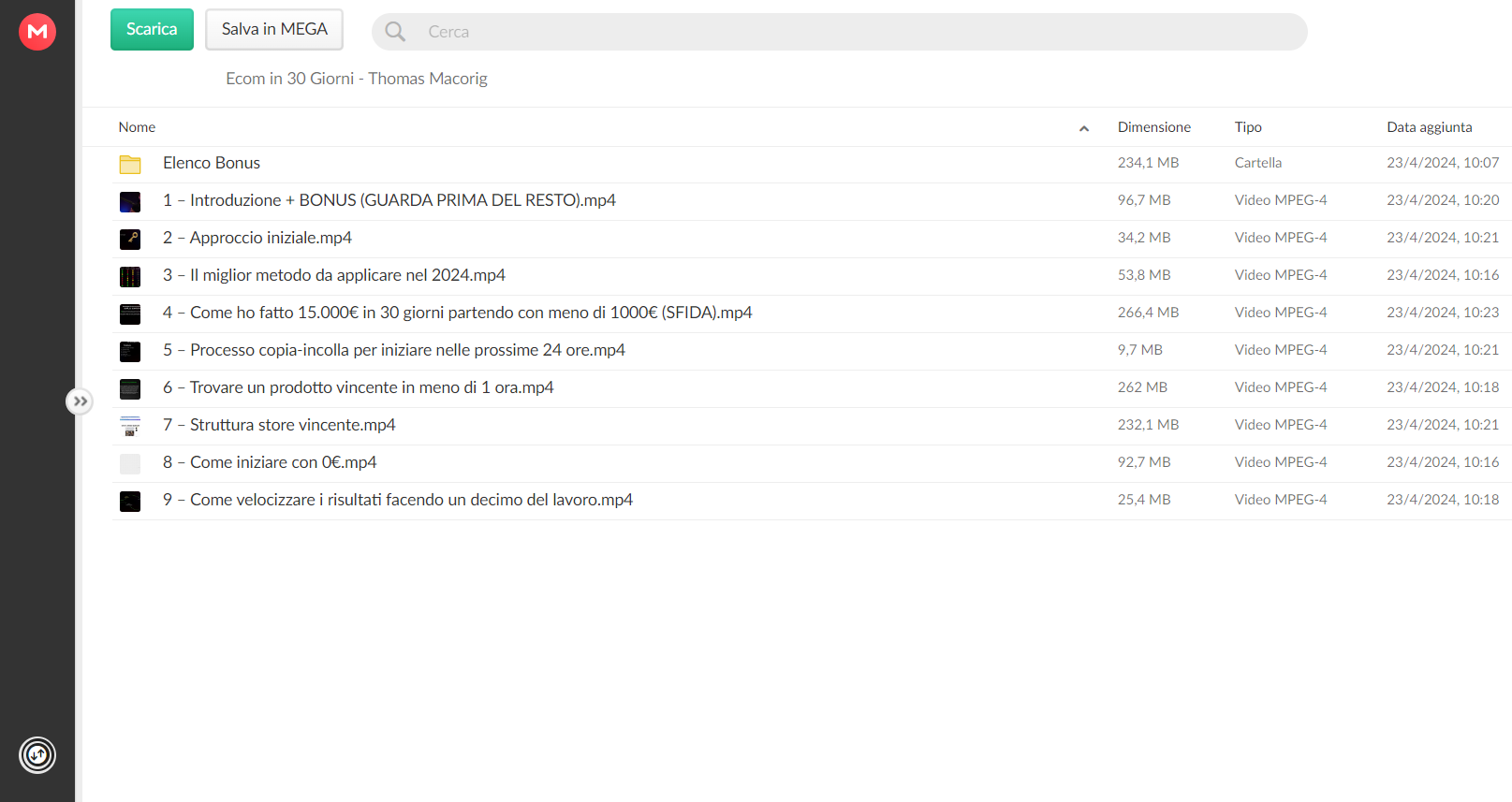
Task: Click the 234,1 MB size cell
Action: (1148, 163)
